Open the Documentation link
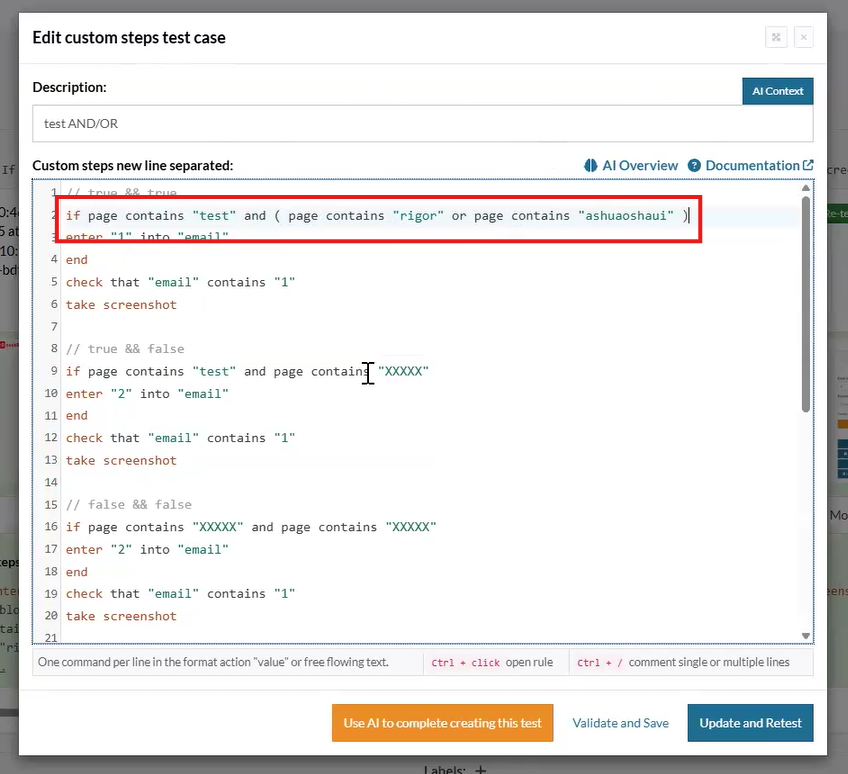The height and width of the screenshot is (774, 848). tap(752, 166)
